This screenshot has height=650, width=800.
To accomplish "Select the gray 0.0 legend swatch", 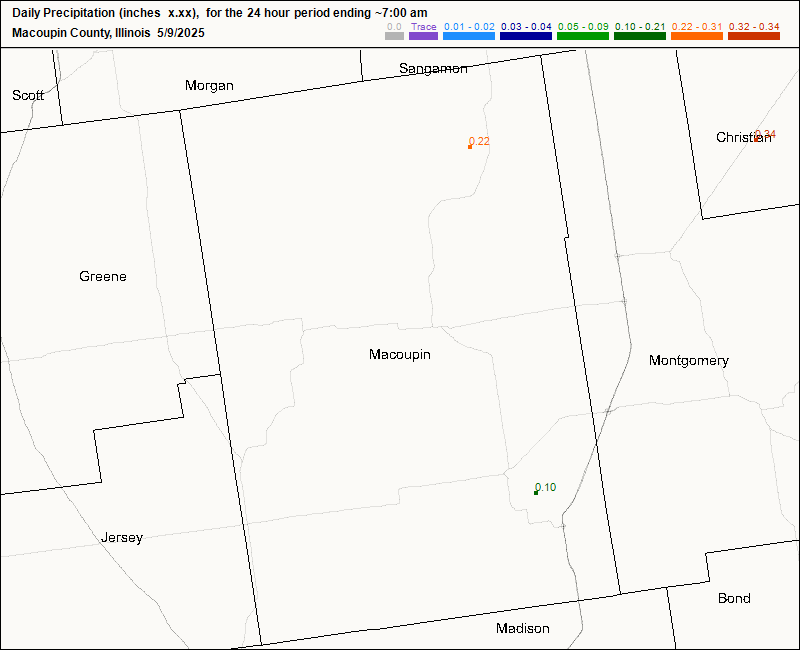I will pyautogui.click(x=395, y=36).
